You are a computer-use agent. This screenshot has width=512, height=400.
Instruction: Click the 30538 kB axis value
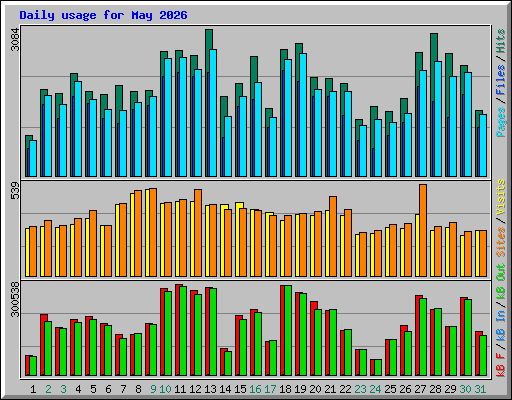(15, 299)
